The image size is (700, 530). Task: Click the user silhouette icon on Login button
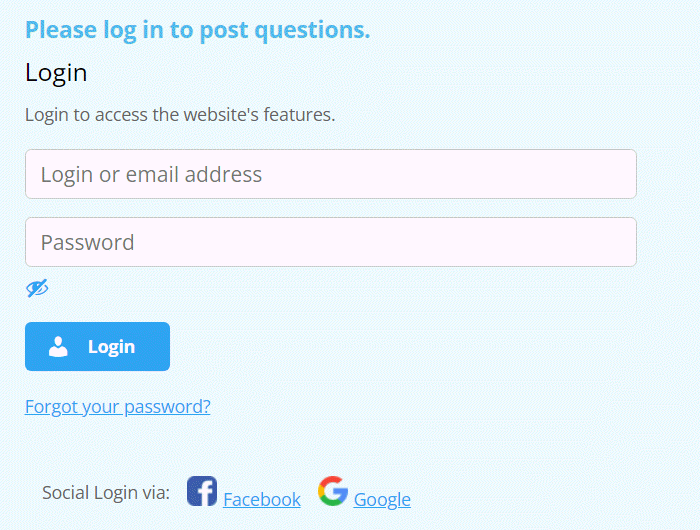point(58,347)
